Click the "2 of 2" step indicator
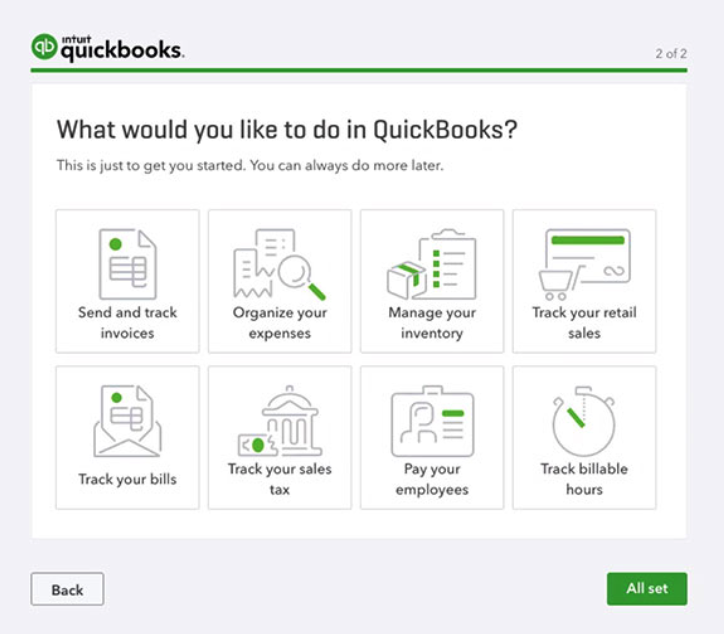724x634 pixels. click(670, 54)
